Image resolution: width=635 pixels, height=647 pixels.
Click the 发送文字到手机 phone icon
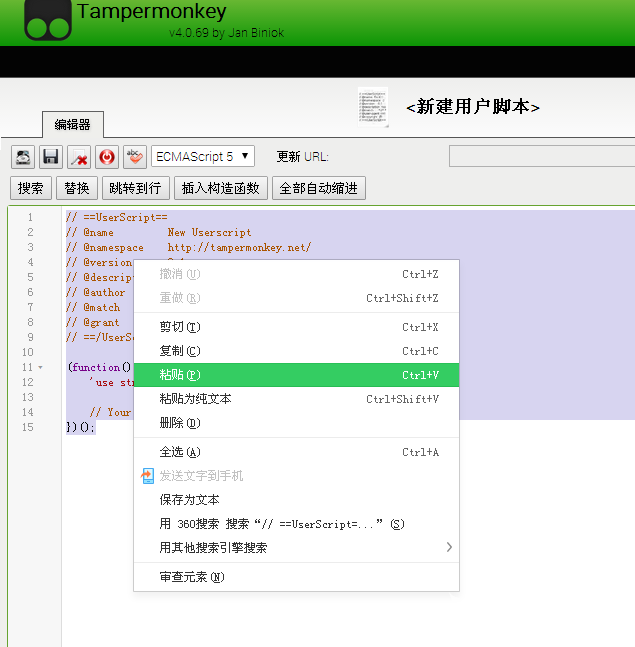tap(147, 476)
